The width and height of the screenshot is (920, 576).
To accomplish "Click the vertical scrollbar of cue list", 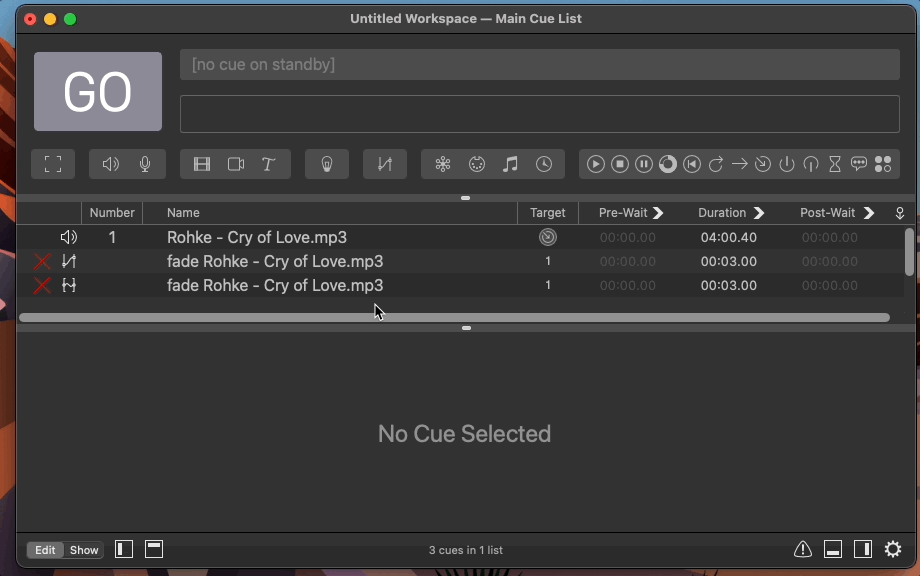I will pyautogui.click(x=909, y=252).
